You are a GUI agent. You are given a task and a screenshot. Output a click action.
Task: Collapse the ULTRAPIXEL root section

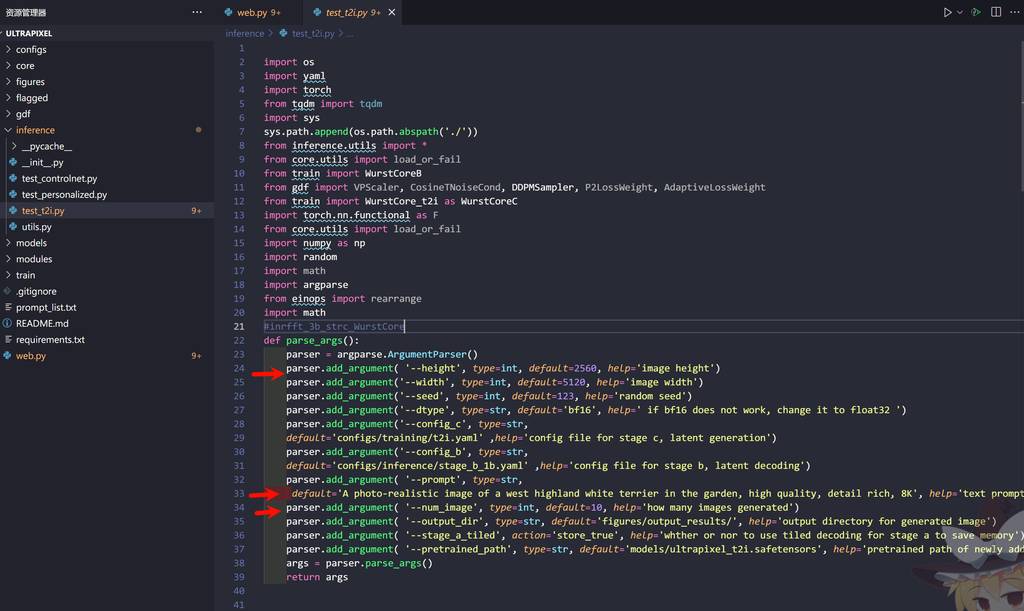pyautogui.click(x=35, y=33)
